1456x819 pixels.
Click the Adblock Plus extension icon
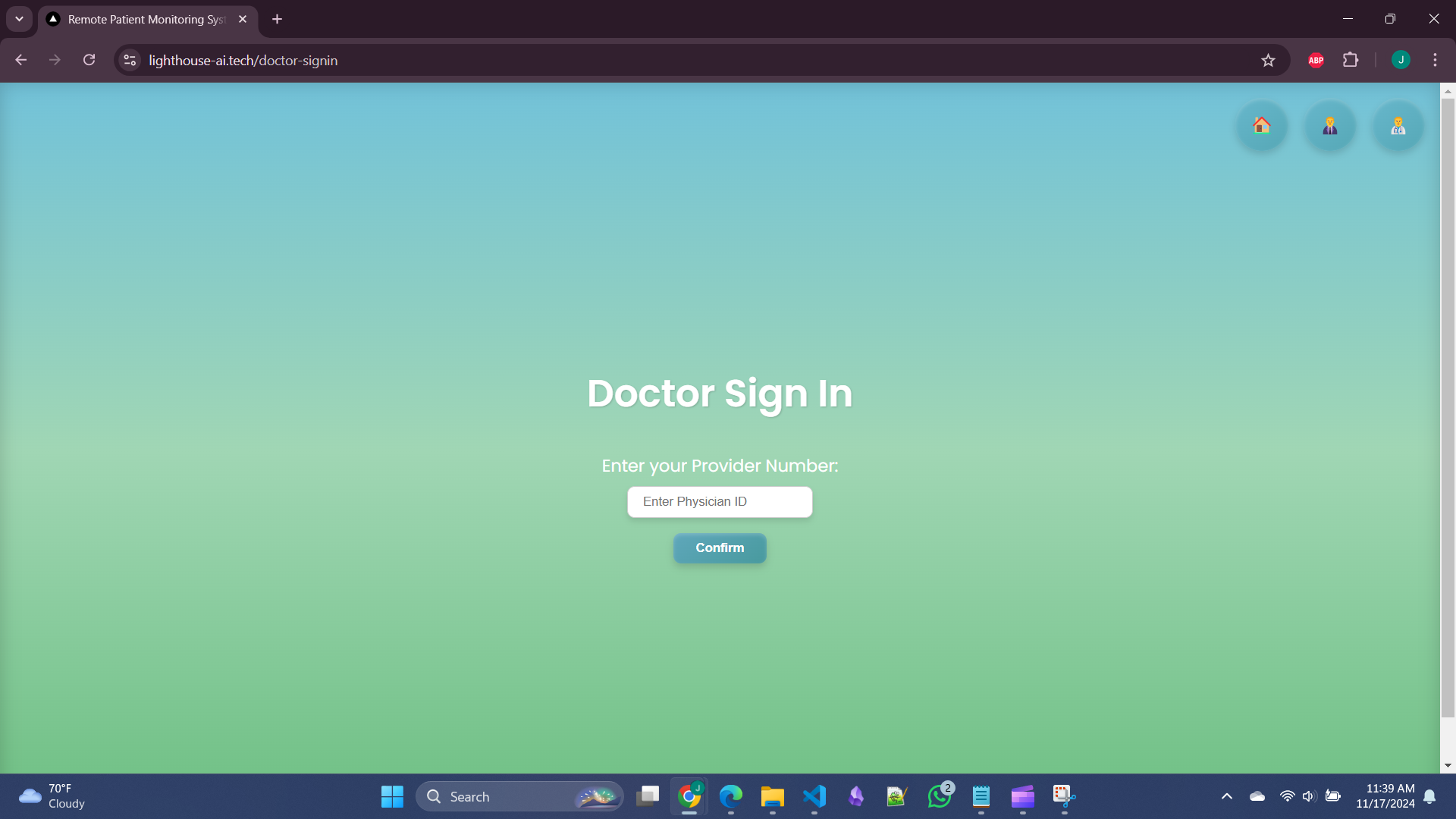1316,60
